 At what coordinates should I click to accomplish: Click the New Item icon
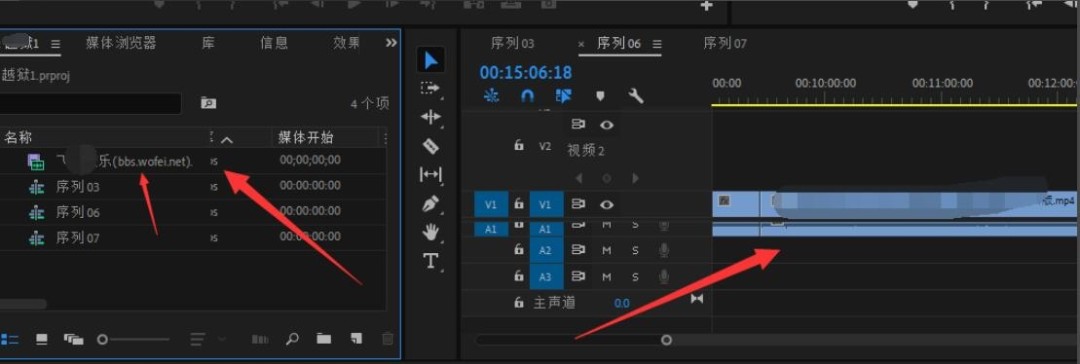click(356, 338)
